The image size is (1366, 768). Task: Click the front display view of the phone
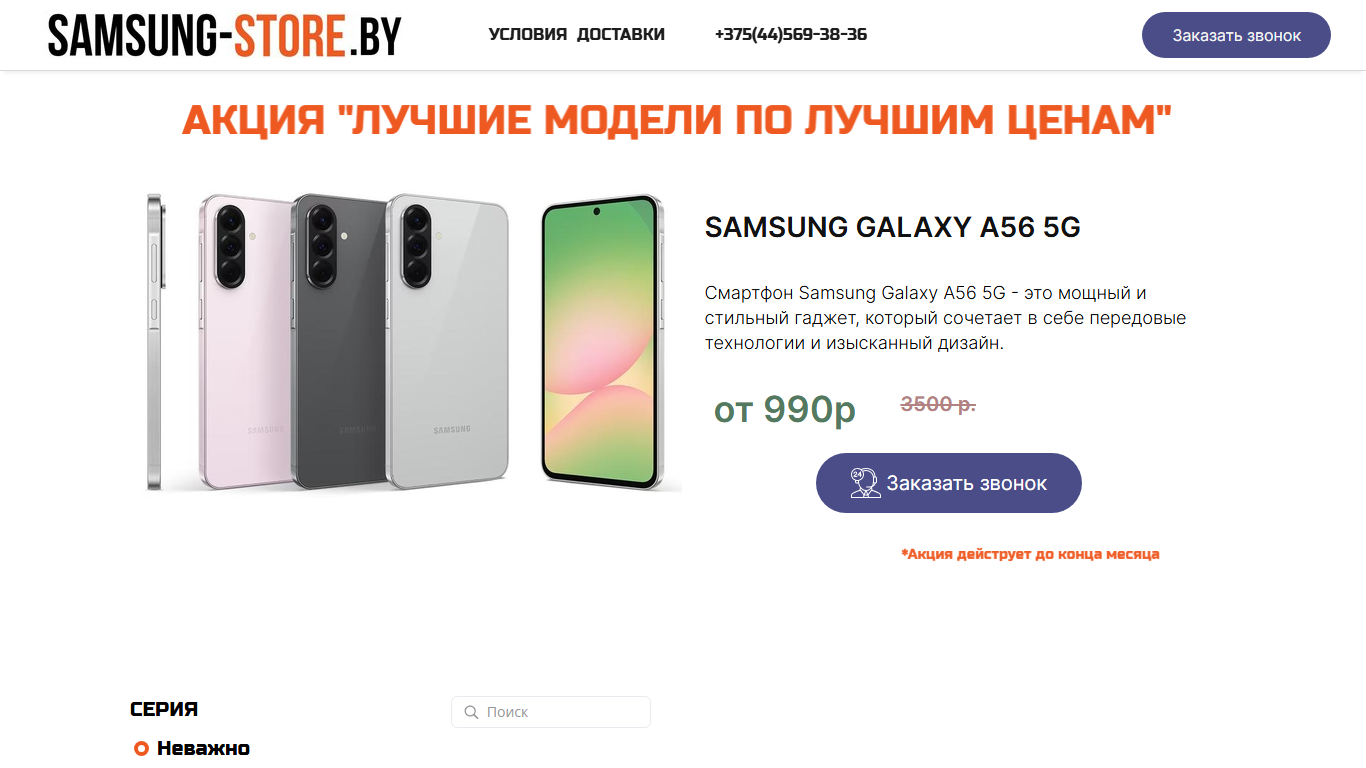pos(601,342)
